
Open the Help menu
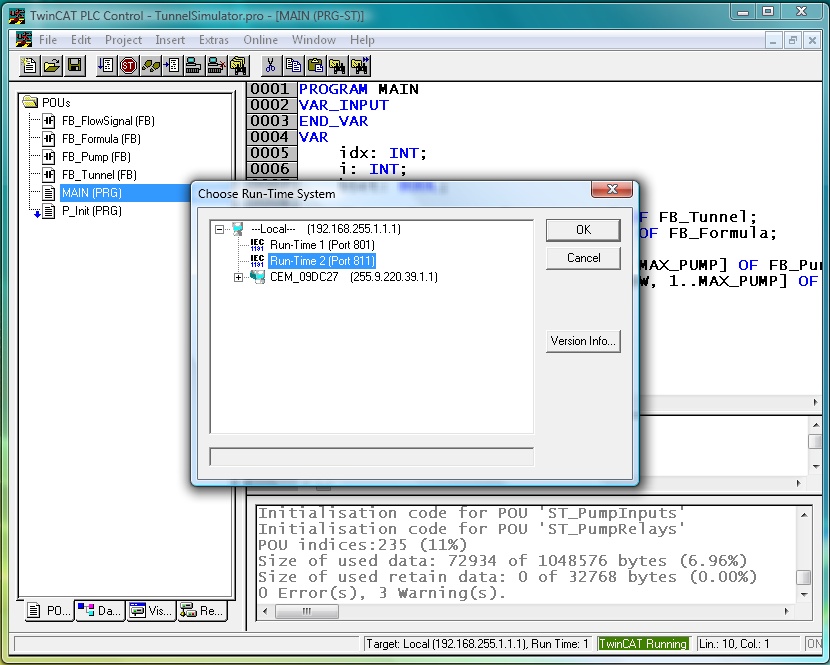coord(362,40)
